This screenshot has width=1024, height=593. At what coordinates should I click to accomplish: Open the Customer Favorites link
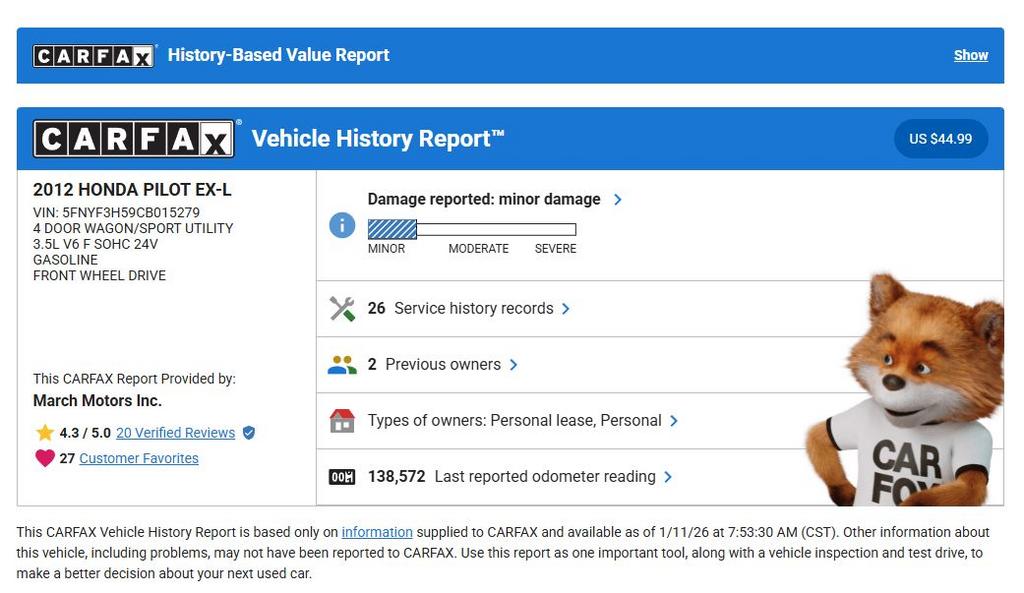pyautogui.click(x=139, y=458)
